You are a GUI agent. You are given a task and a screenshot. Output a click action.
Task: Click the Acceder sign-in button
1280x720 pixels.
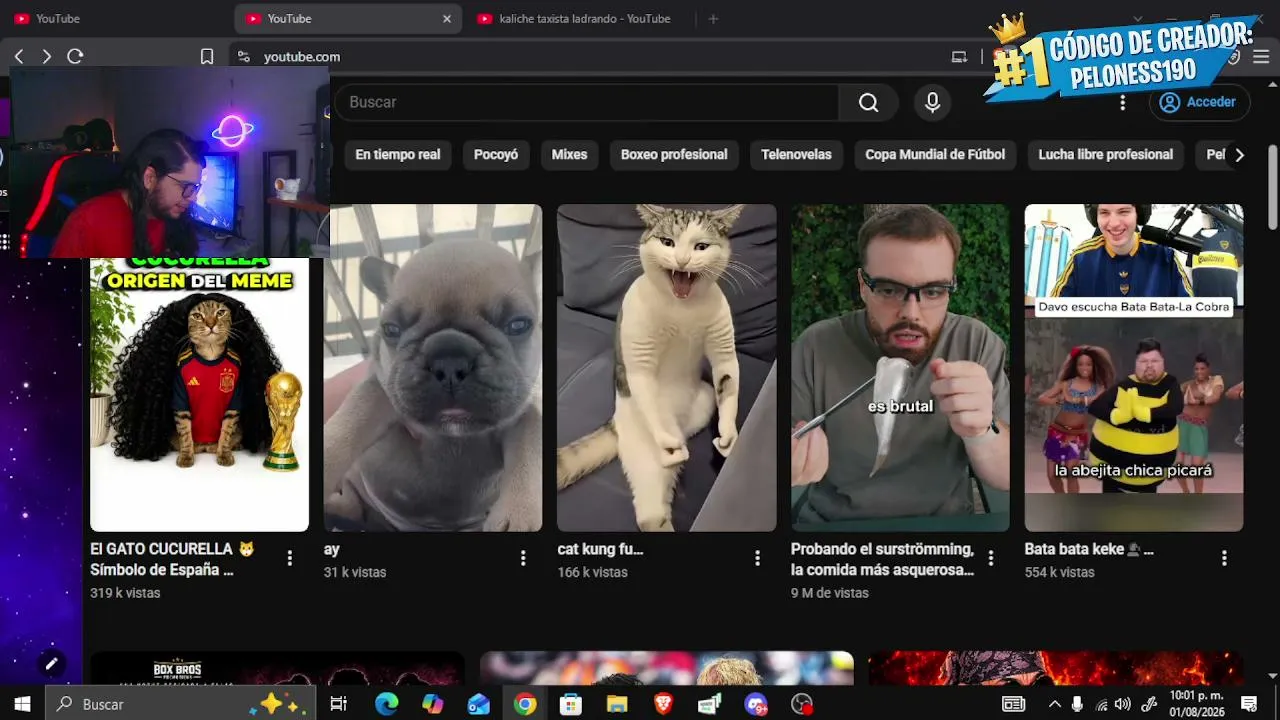click(x=1198, y=102)
